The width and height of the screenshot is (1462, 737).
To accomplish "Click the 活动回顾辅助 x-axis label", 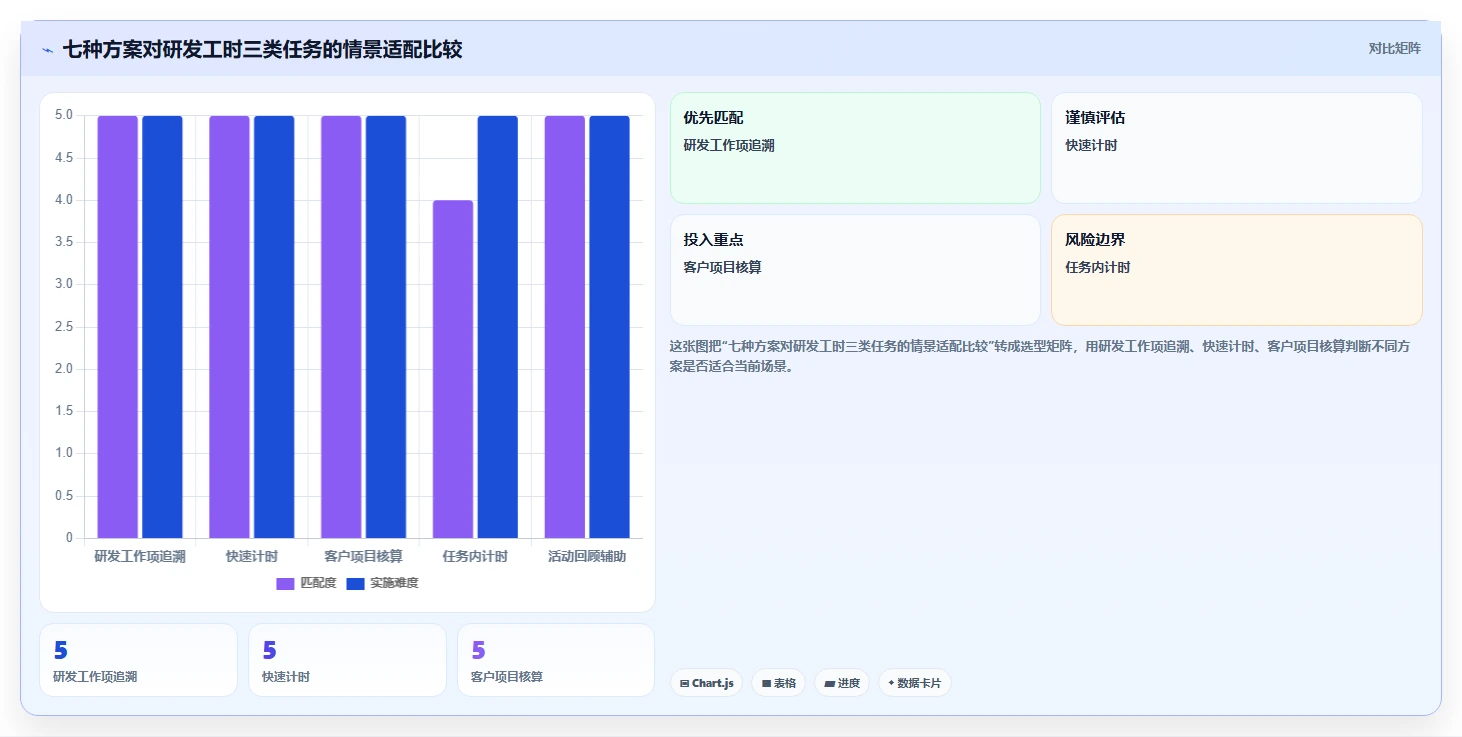I will click(x=587, y=556).
